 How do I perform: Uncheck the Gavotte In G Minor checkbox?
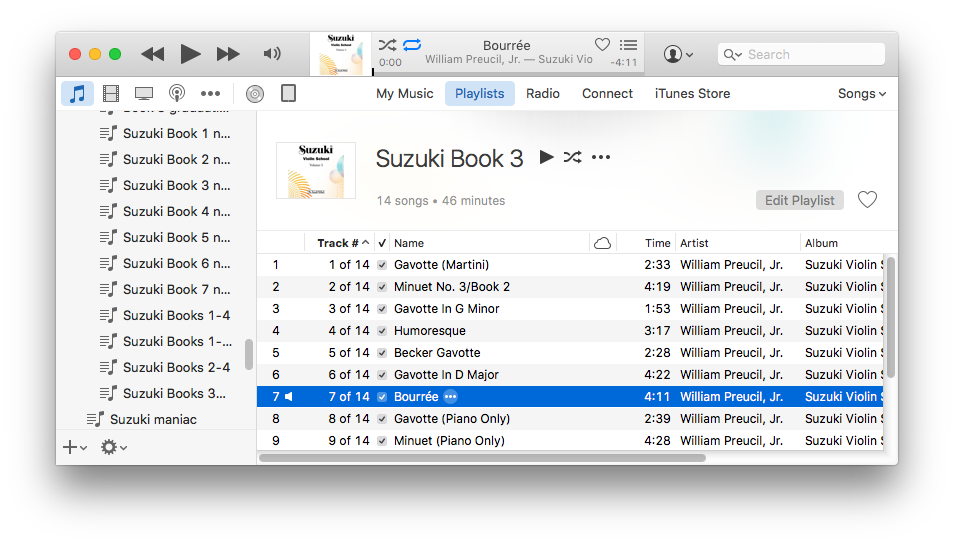(x=382, y=308)
